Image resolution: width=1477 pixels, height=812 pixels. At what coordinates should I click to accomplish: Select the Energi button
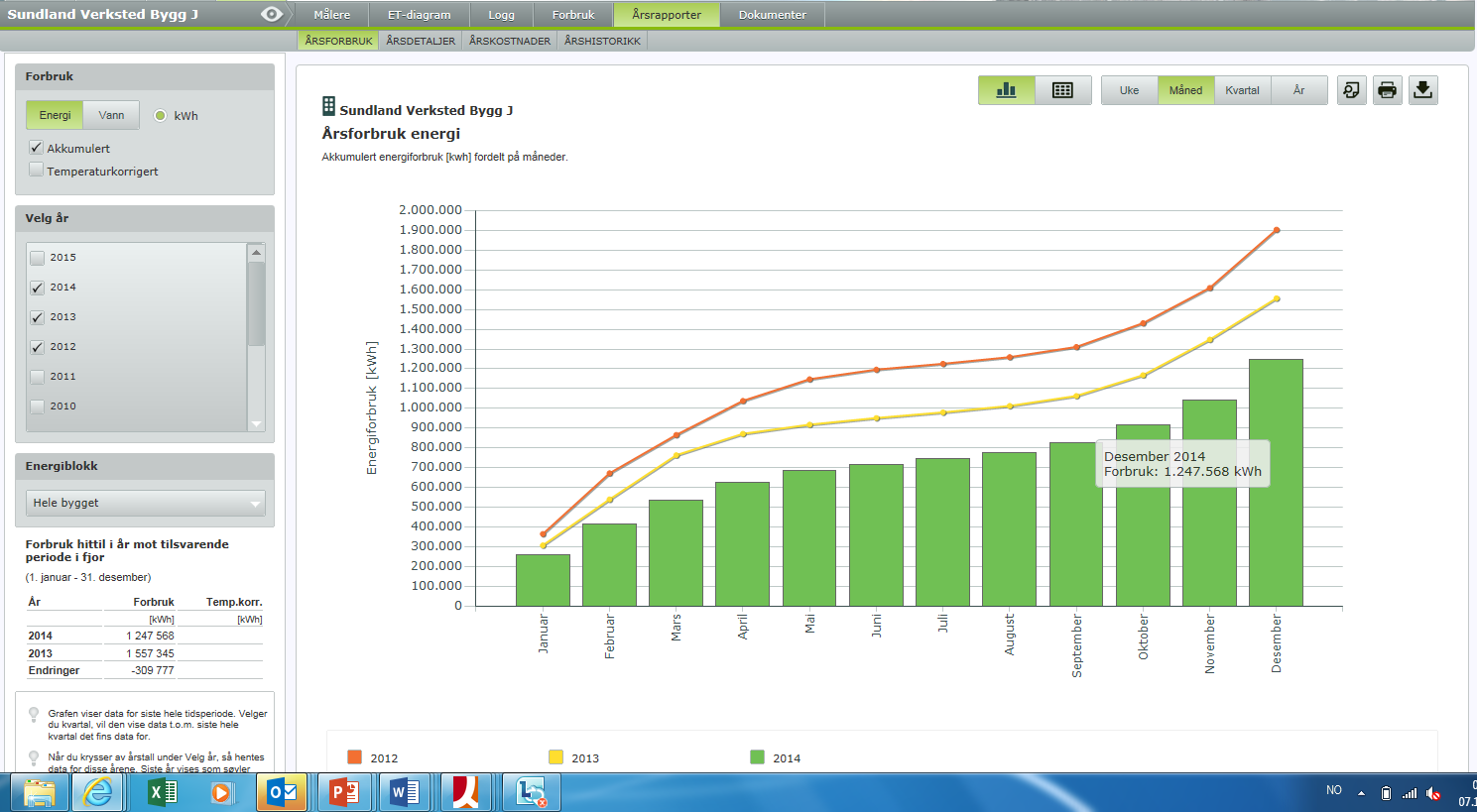55,115
